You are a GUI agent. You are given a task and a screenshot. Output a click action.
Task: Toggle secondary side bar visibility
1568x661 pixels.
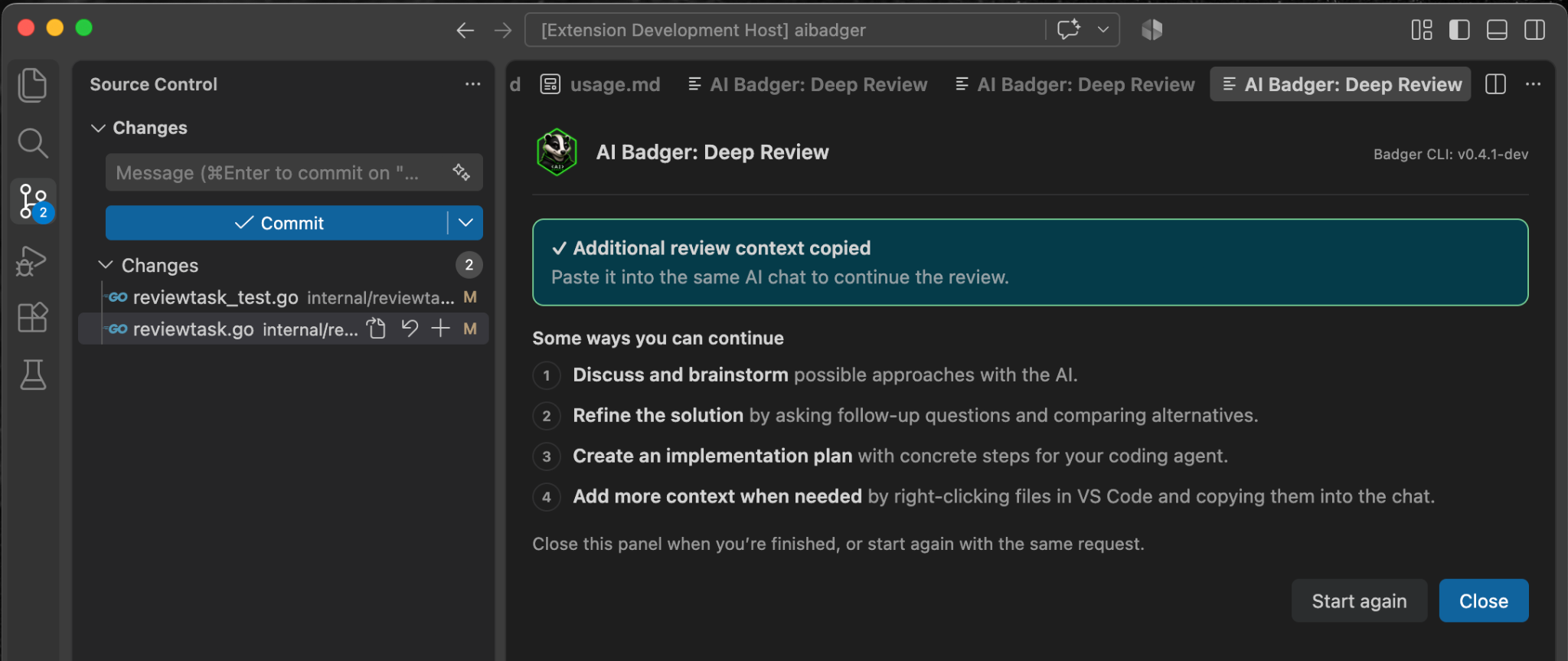coord(1534,30)
